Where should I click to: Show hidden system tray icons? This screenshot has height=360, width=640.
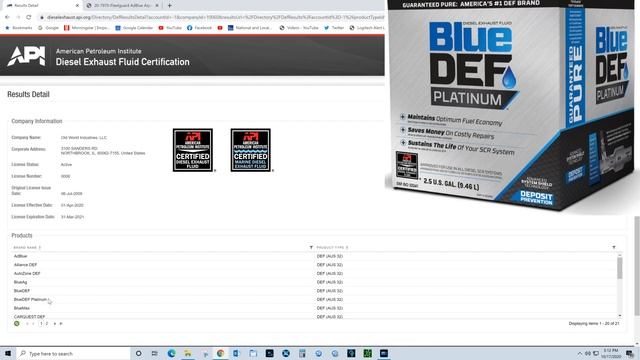pos(580,353)
